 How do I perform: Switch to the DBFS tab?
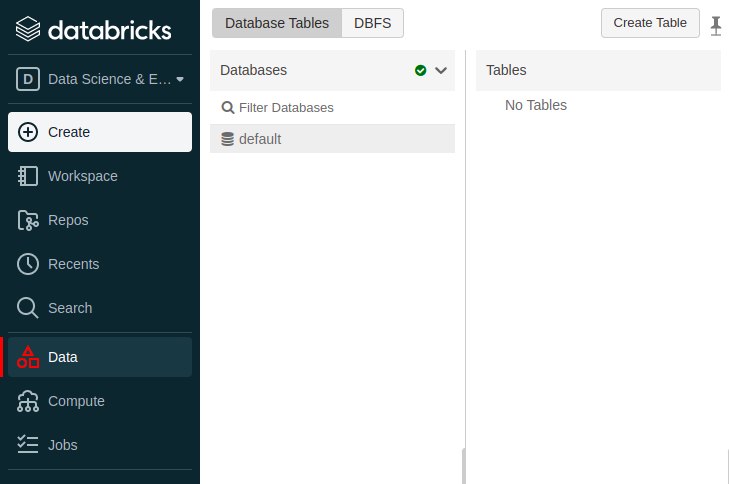tap(372, 23)
